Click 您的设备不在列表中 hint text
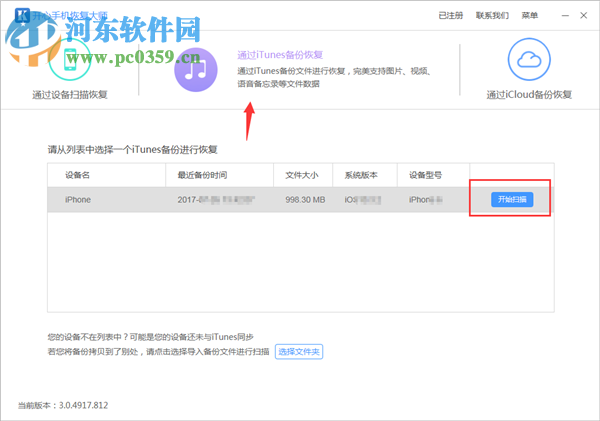Screen dimensions: 600x421 point(150,337)
